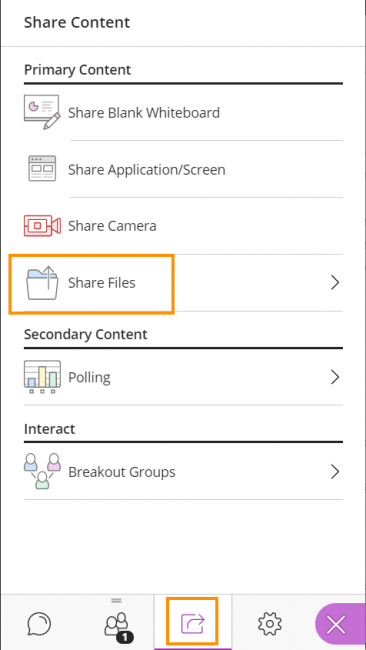366x650 pixels.
Task: Open the Attendees panel tab
Action: [117, 626]
